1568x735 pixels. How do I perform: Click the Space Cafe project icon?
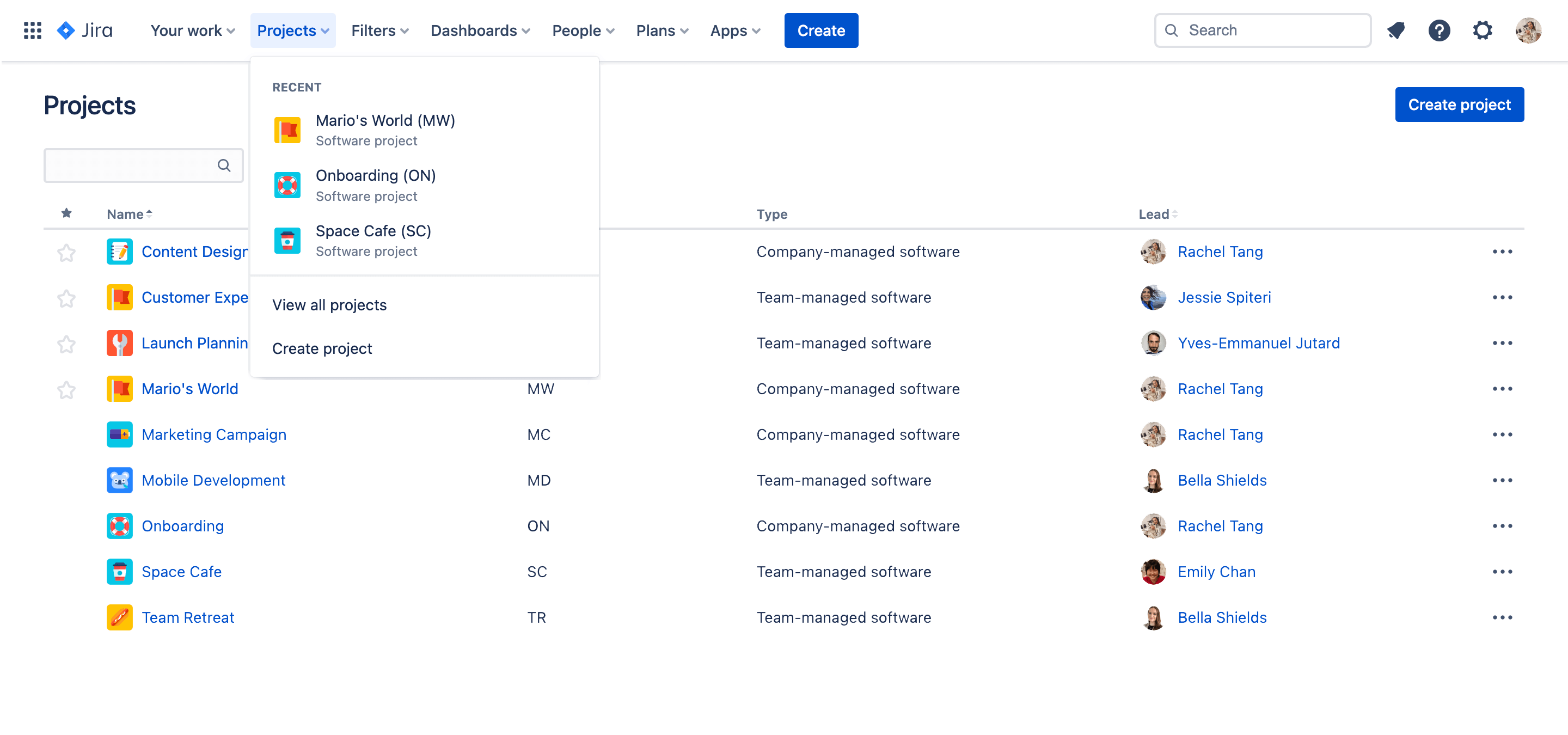[x=288, y=239]
